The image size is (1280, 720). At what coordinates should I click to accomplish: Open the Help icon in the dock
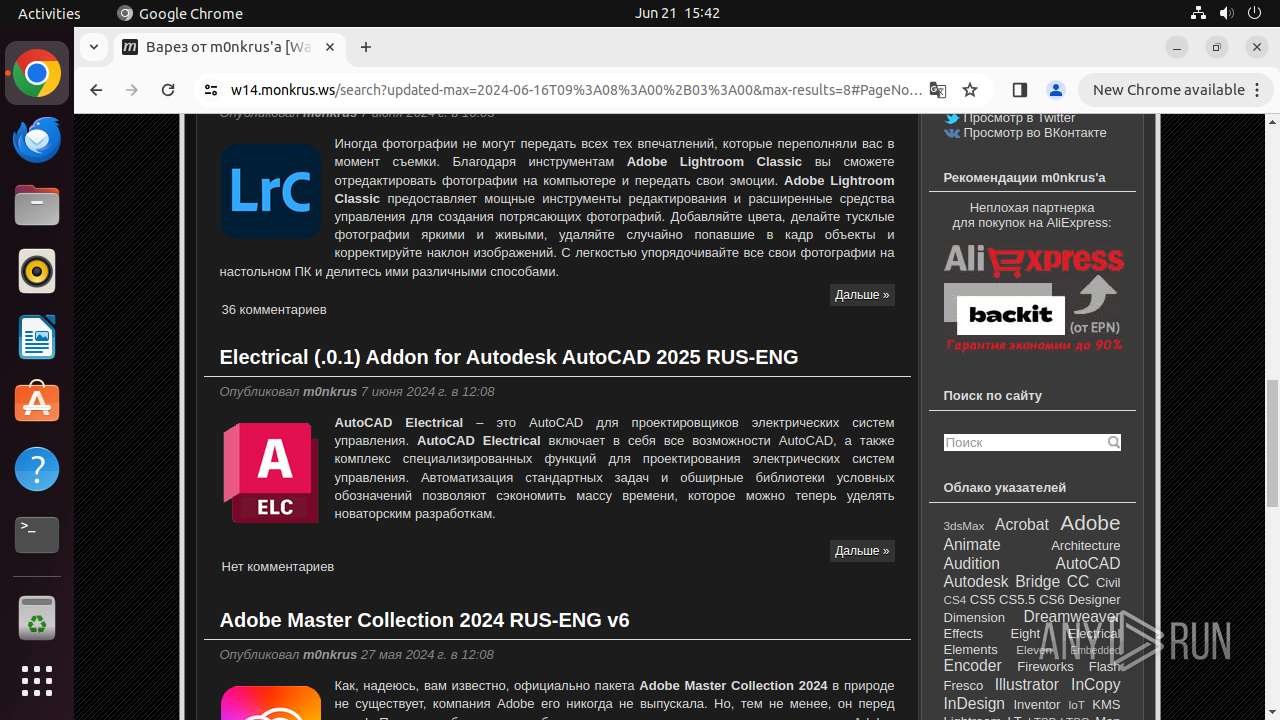pyautogui.click(x=37, y=469)
